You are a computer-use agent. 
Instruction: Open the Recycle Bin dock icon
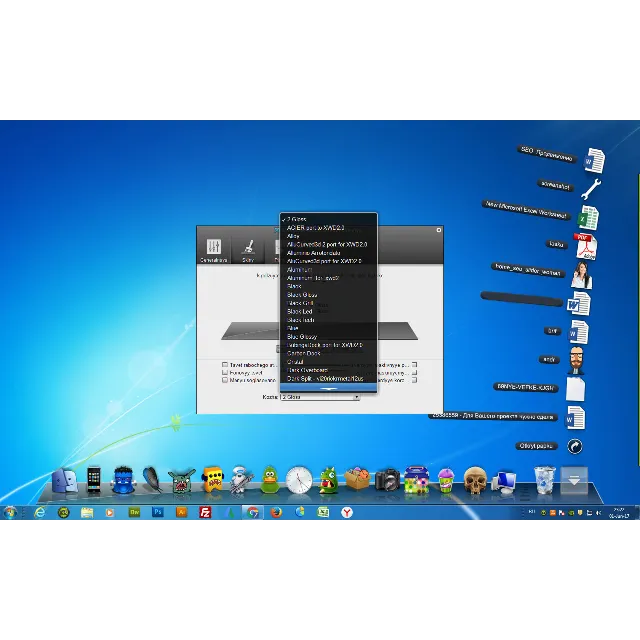[x=545, y=480]
